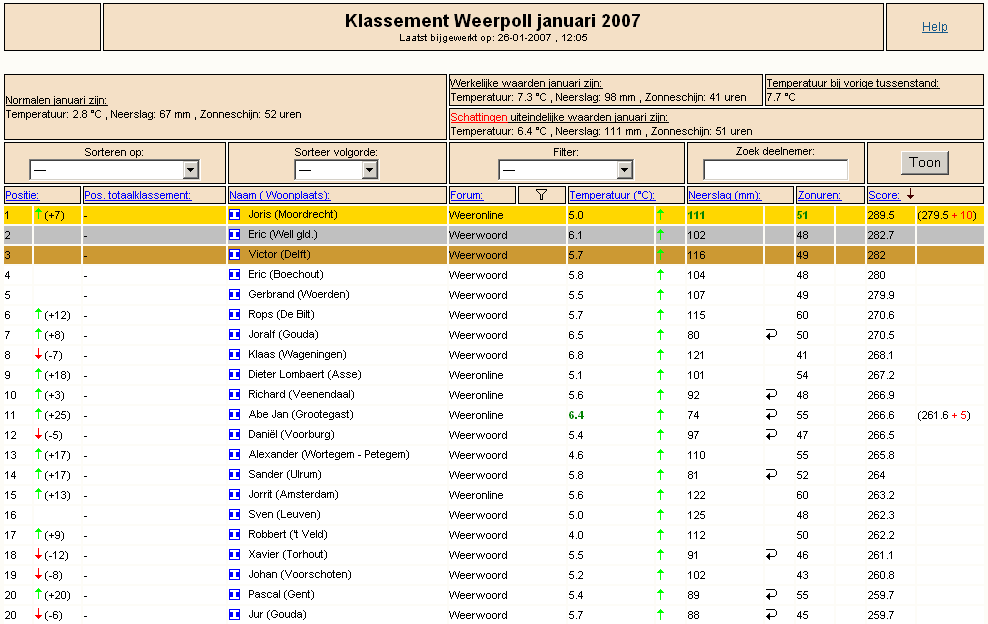
Task: Click the filter funnel icon in header
Action: point(541,195)
